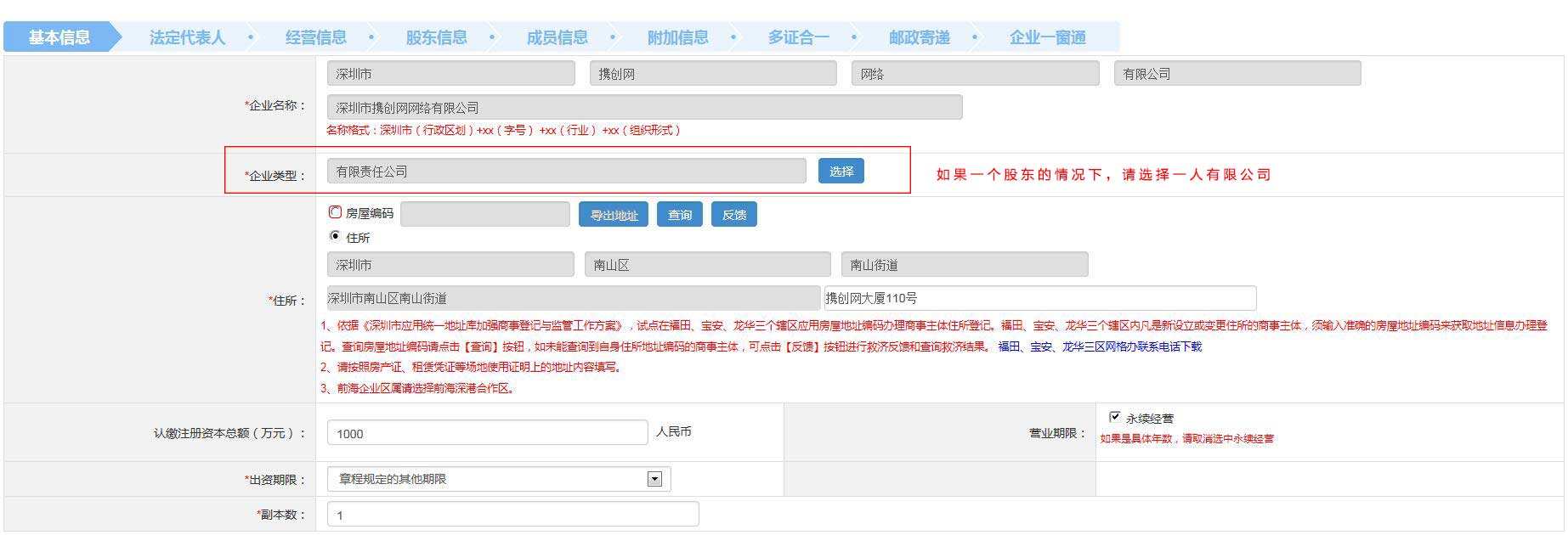The width and height of the screenshot is (1568, 535).
Task: Toggle the 永续经营 checkbox
Action: point(1115,417)
